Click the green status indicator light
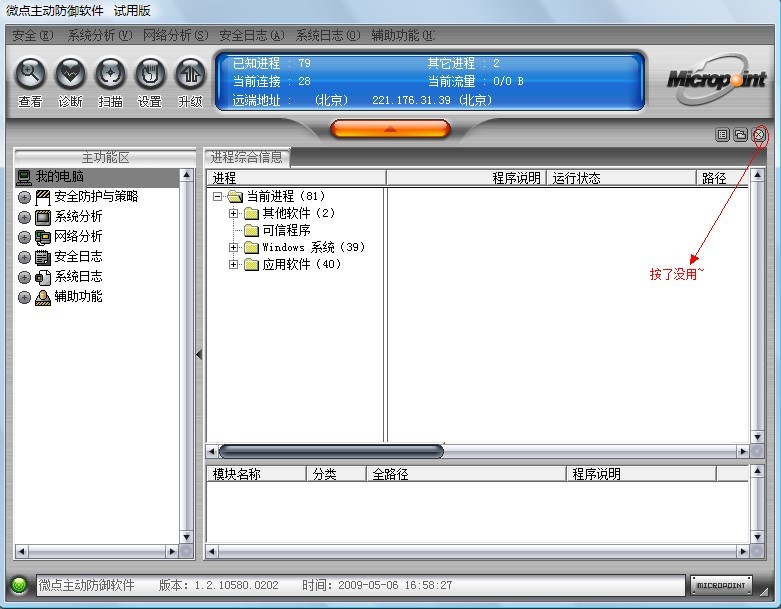The width and height of the screenshot is (781, 609). point(19,585)
